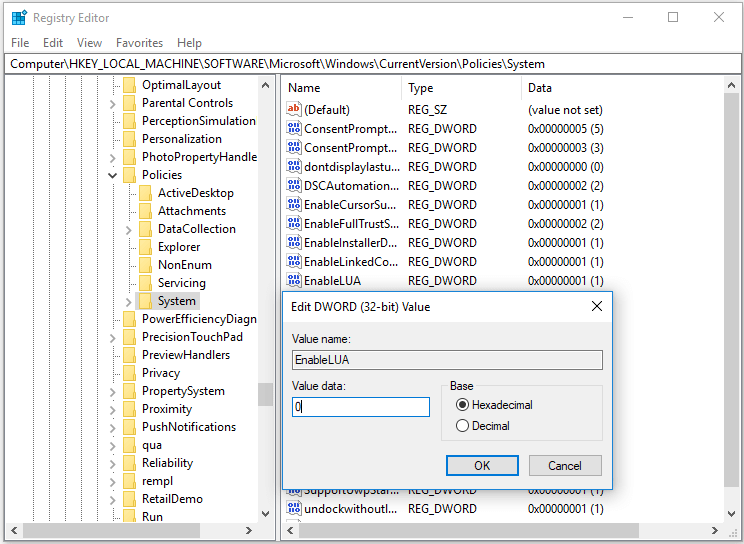Click the EnableFullTrustS... DWORD icon
The width and height of the screenshot is (744, 544).
[294, 223]
